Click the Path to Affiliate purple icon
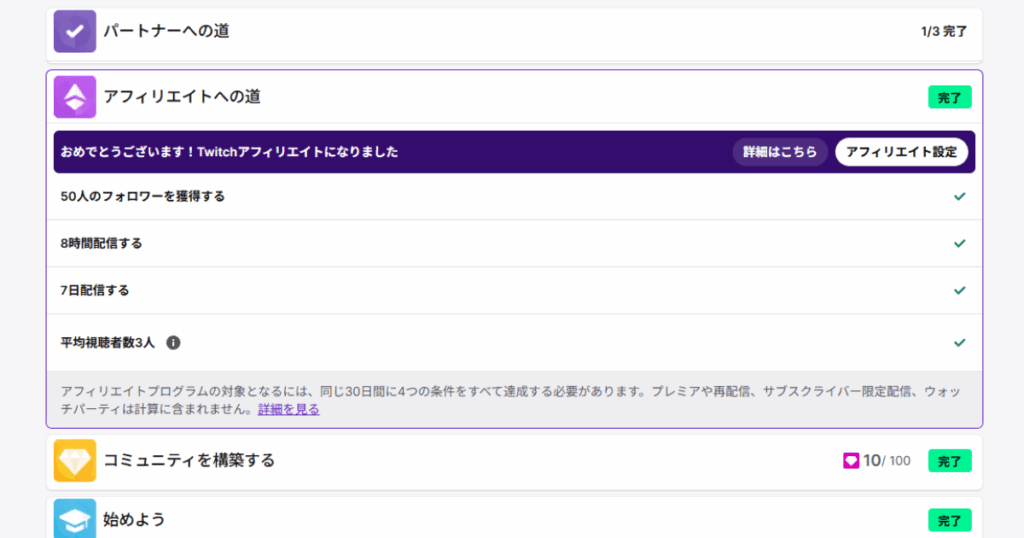1024x538 pixels. pyautogui.click(x=75, y=97)
